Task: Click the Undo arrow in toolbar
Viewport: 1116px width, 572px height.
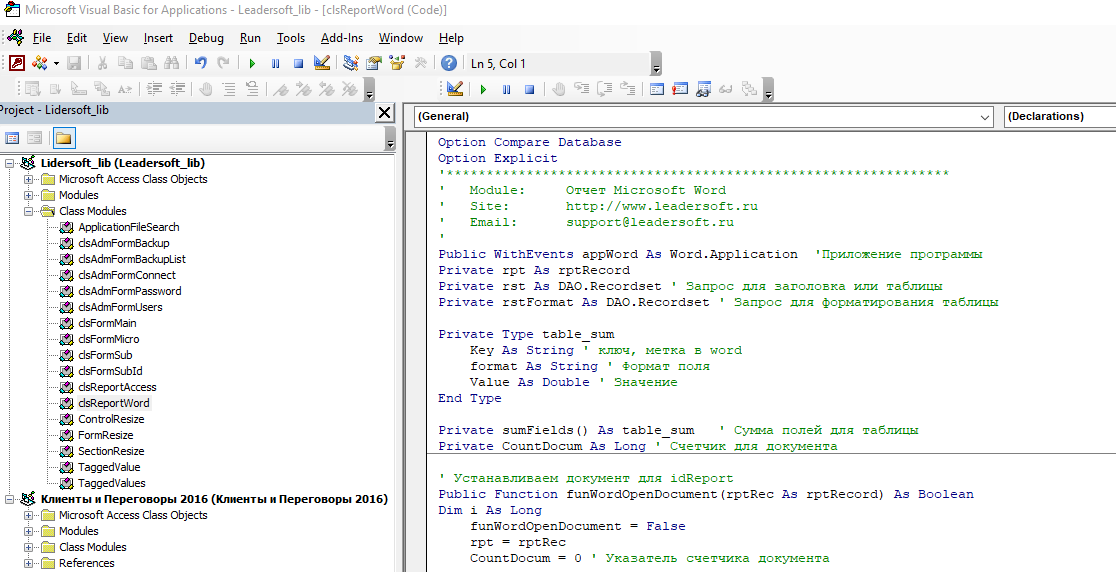Action: (201, 63)
